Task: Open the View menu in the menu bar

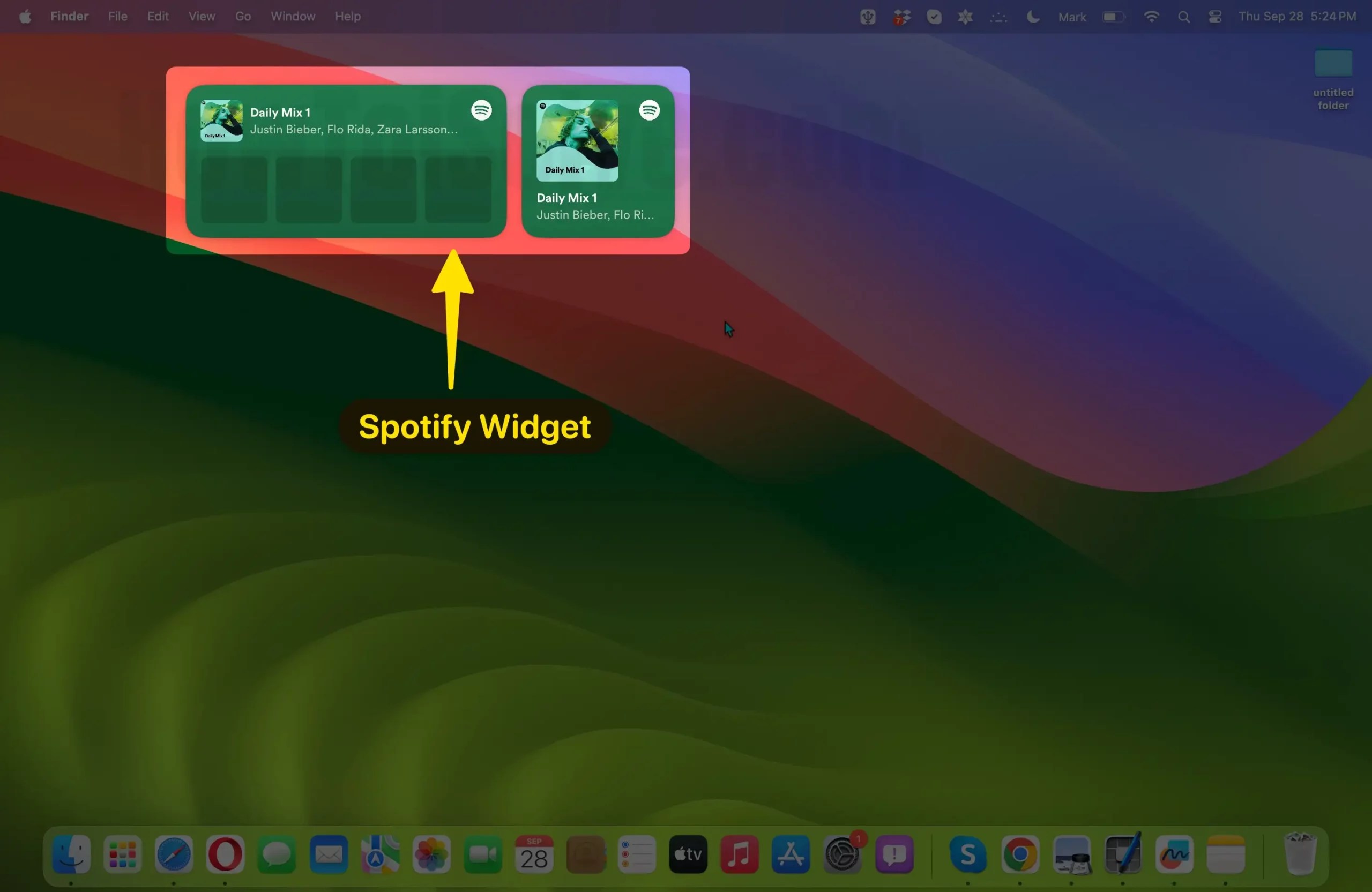Action: (200, 16)
